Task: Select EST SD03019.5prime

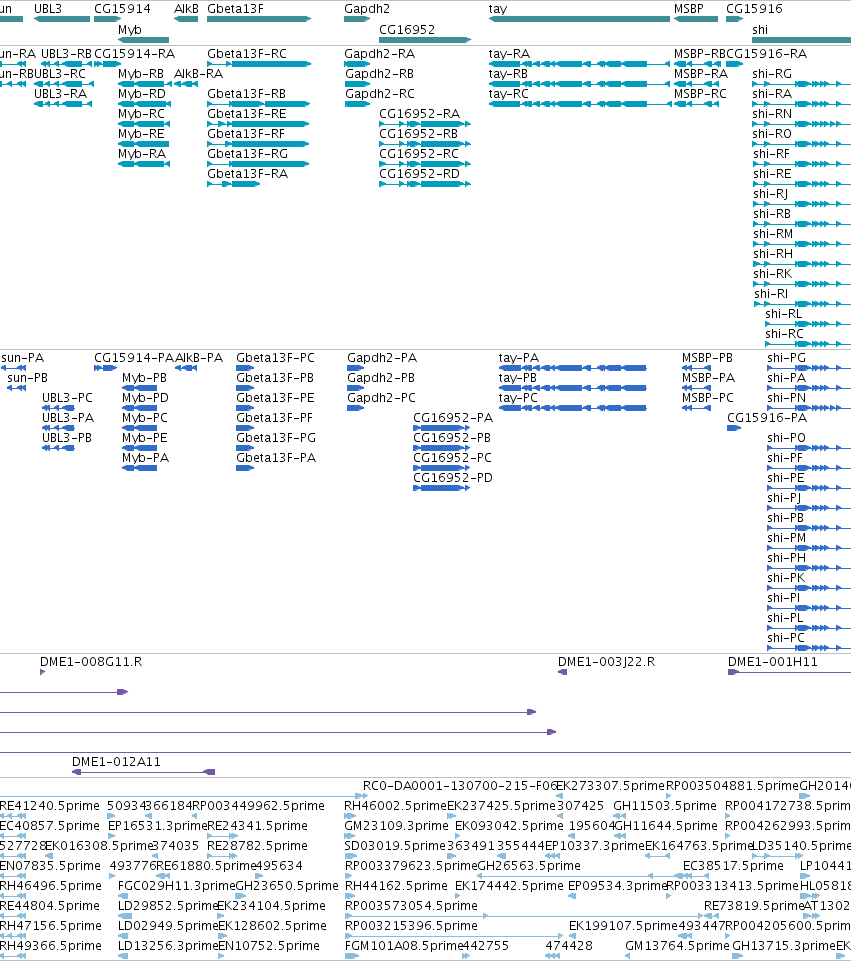Action: [x=395, y=846]
